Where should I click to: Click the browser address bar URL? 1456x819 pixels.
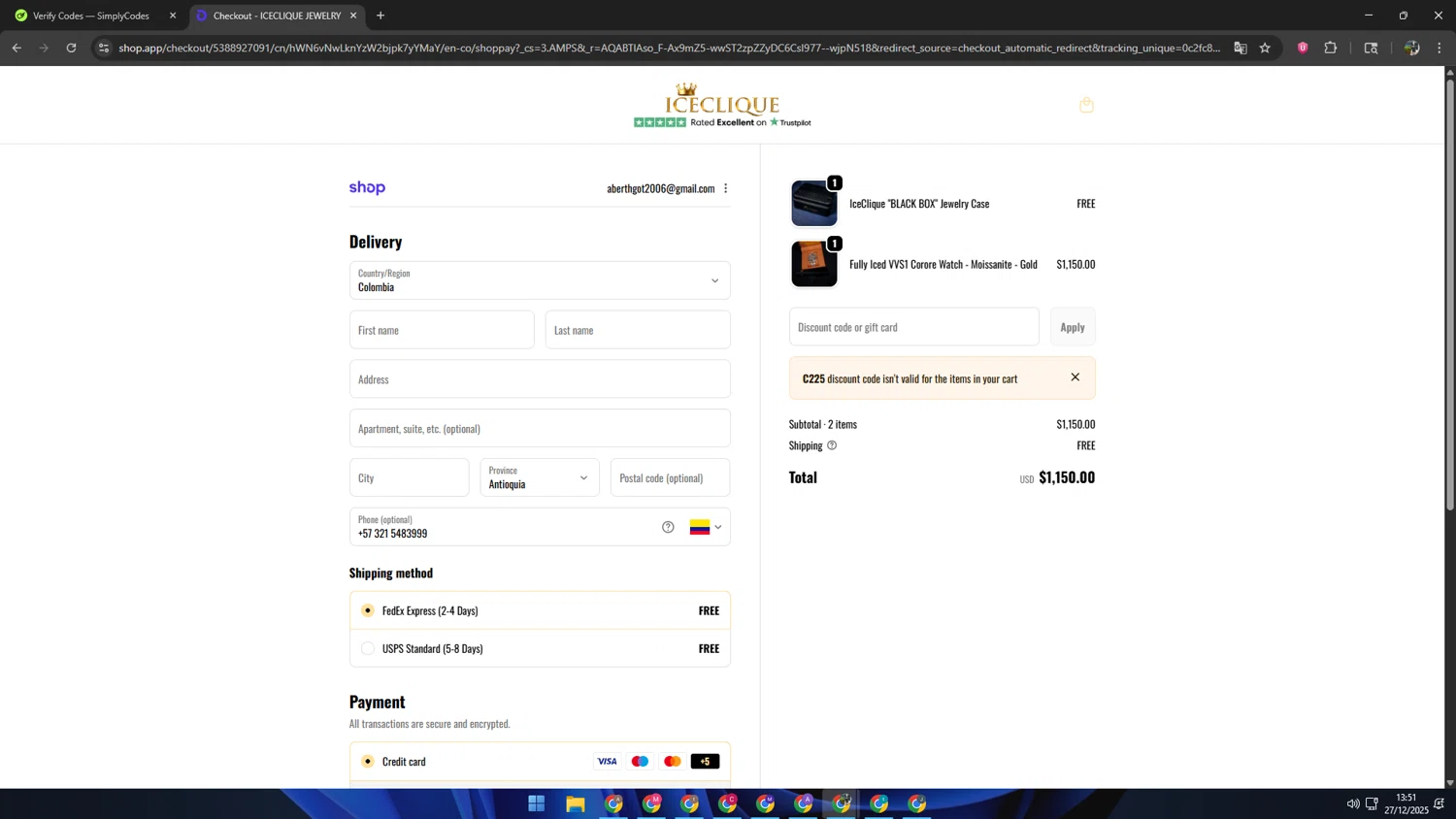tap(669, 48)
